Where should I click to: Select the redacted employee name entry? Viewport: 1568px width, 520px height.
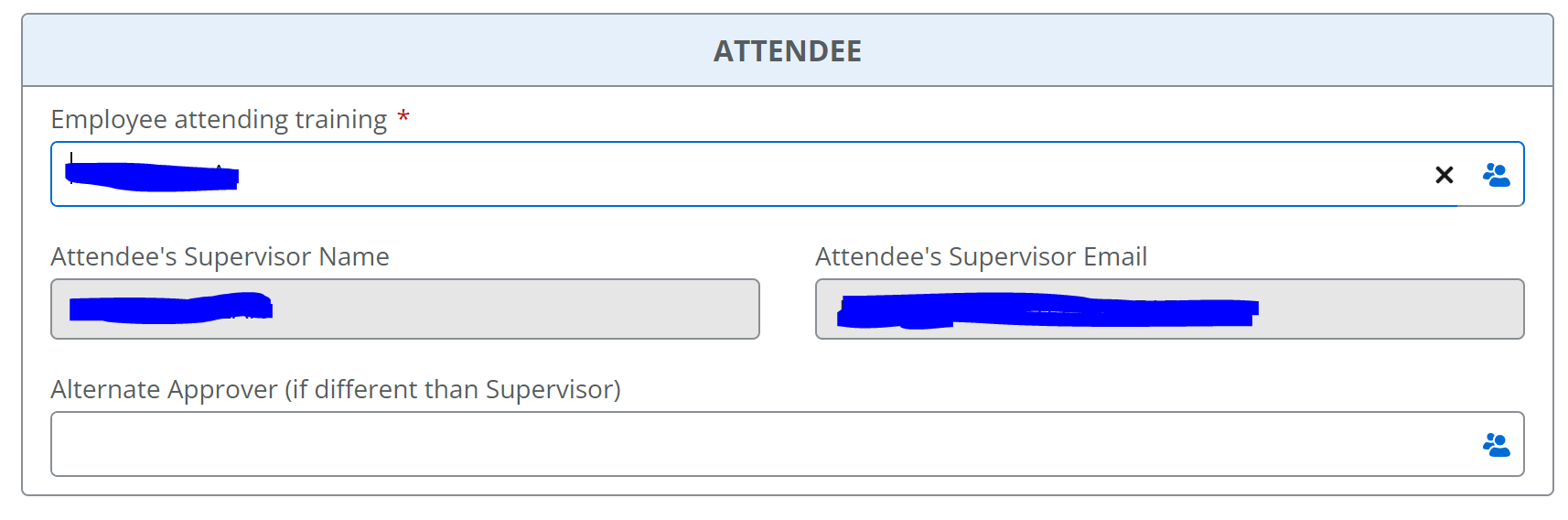click(152, 175)
